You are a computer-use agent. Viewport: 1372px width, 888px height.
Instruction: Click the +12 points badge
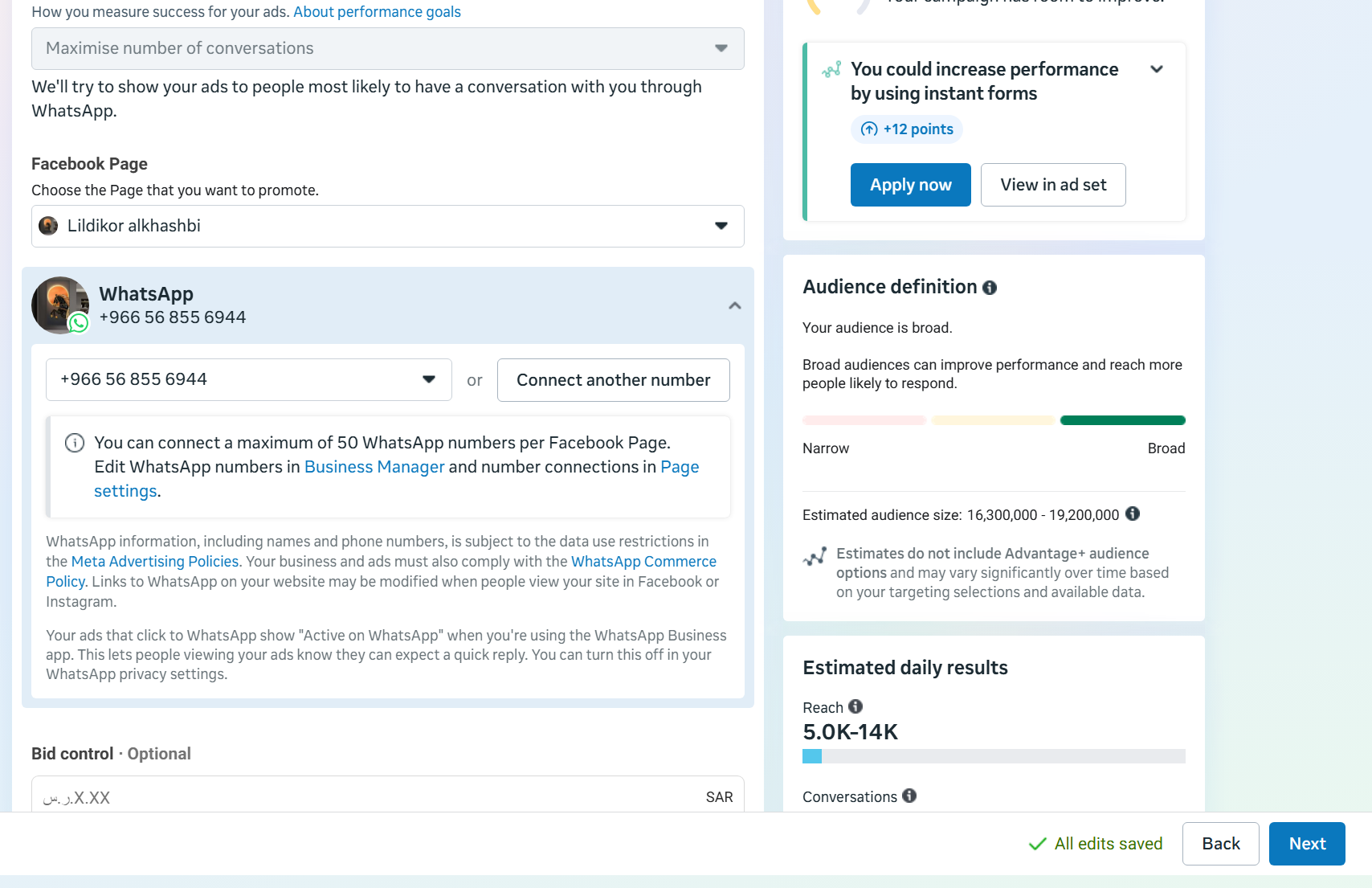tap(907, 129)
